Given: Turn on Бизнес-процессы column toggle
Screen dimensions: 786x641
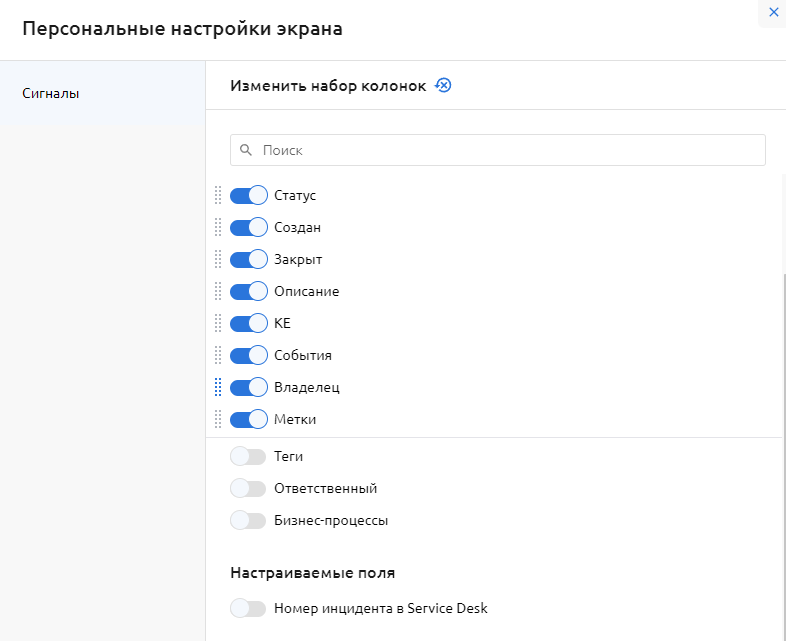Looking at the screenshot, I should point(248,520).
